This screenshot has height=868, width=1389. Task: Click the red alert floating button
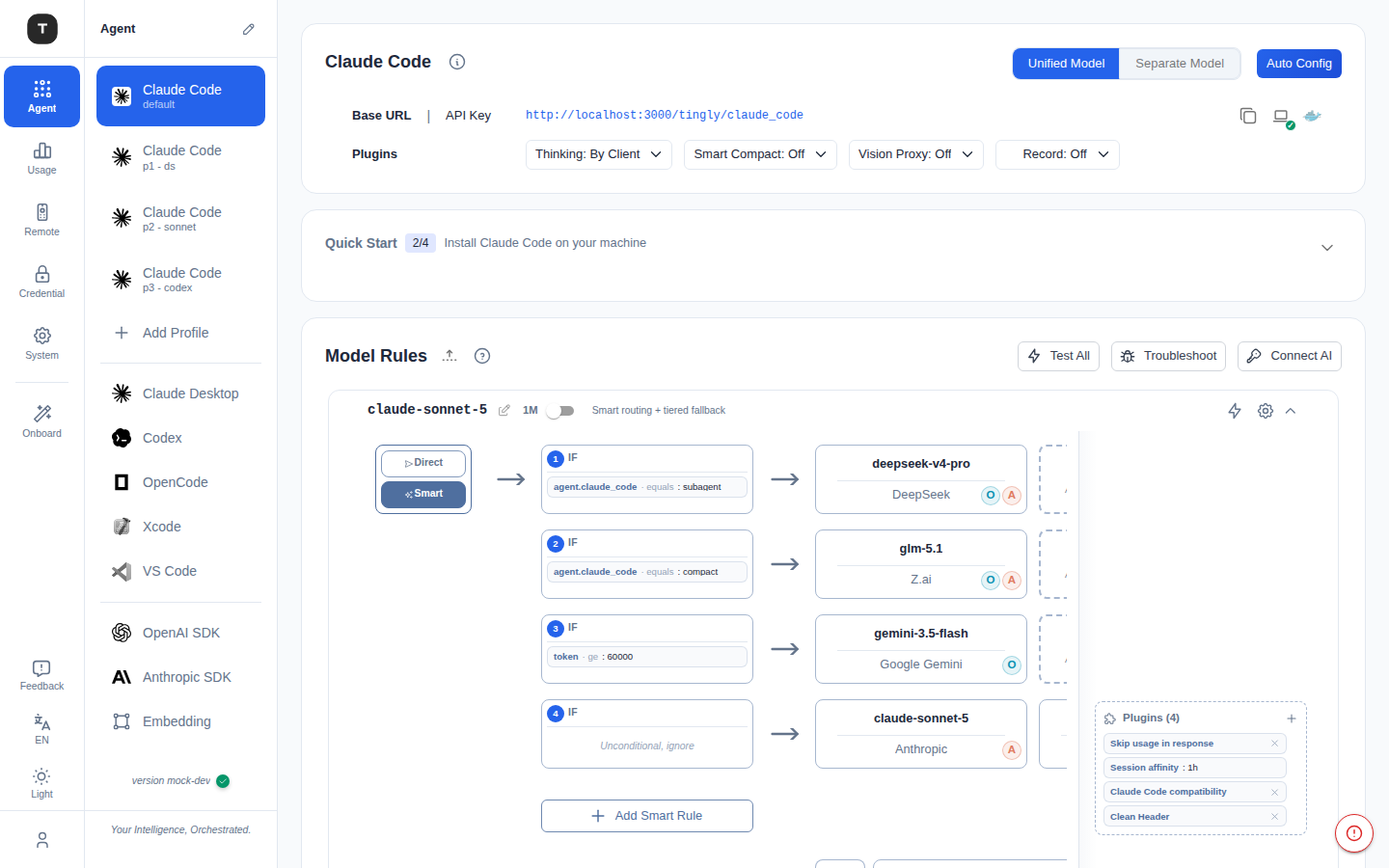pyautogui.click(x=1354, y=833)
